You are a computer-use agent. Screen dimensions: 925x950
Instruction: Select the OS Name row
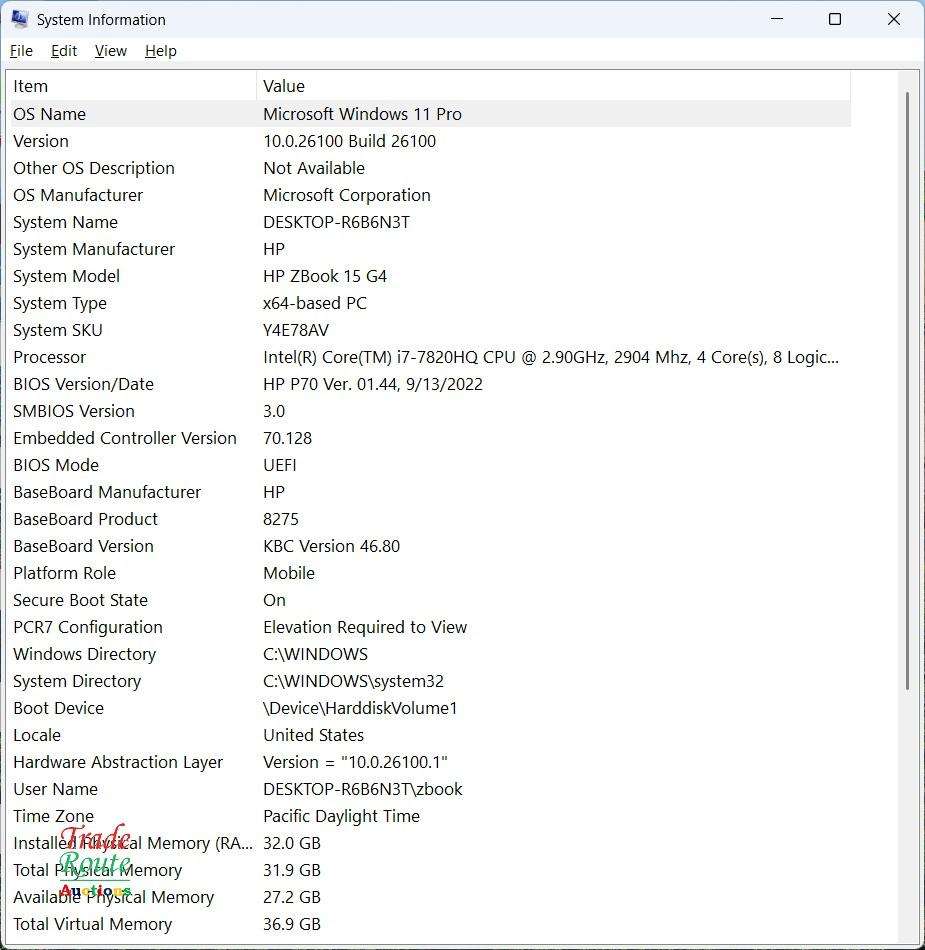[x=49, y=114]
